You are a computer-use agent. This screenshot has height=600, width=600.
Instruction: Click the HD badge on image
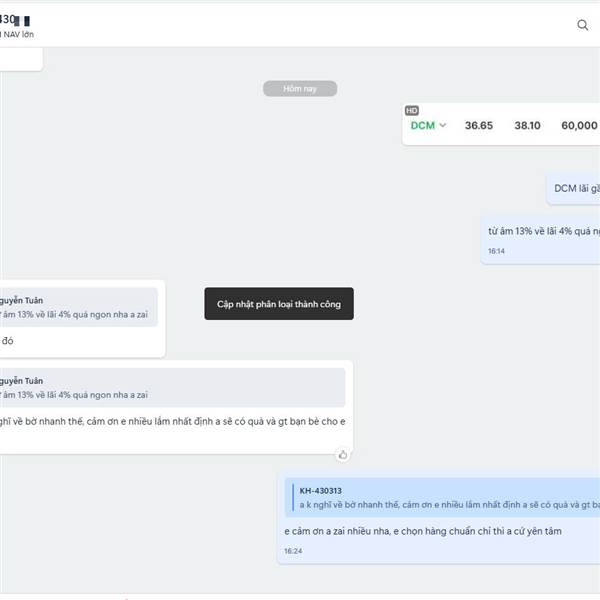(412, 111)
